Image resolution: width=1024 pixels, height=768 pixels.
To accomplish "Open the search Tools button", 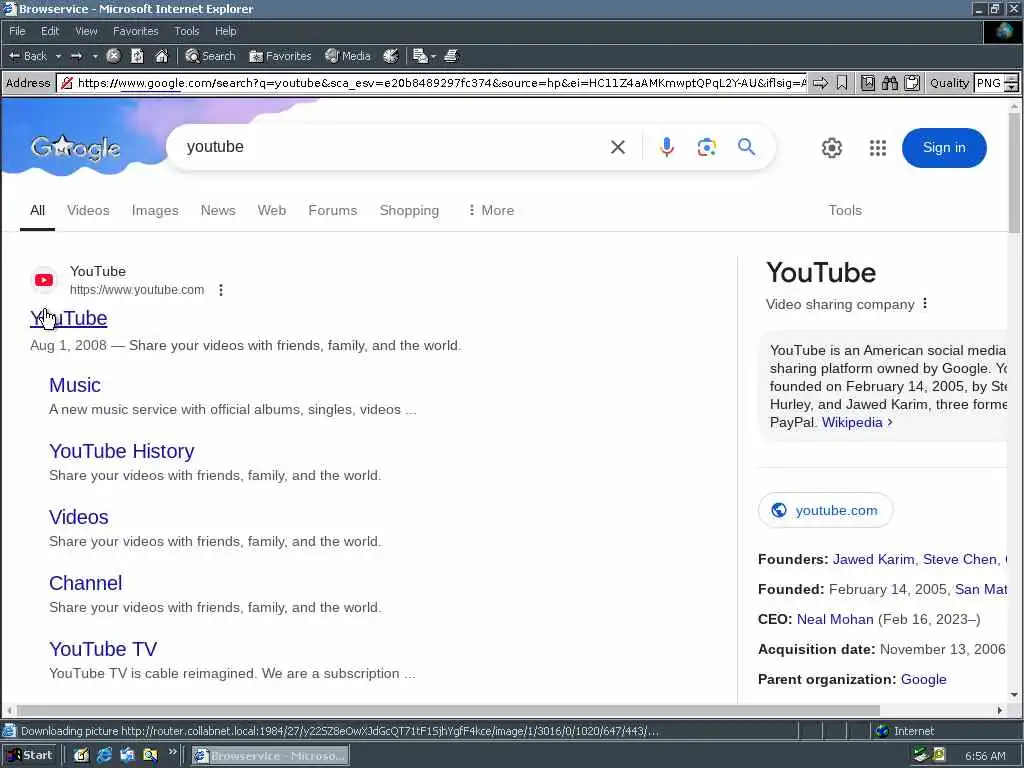I will point(845,210).
